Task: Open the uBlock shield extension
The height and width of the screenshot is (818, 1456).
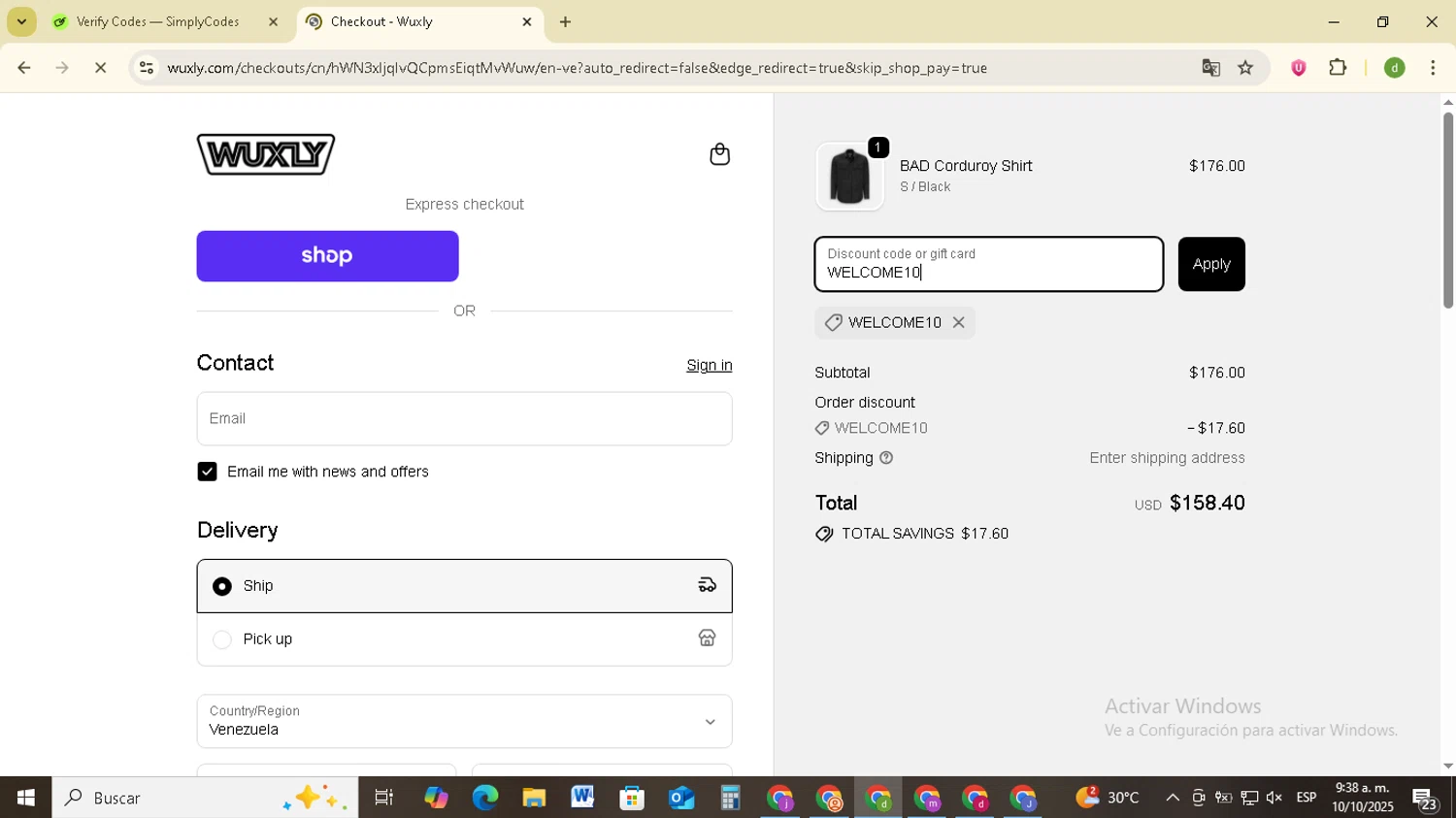Action: tap(1298, 68)
